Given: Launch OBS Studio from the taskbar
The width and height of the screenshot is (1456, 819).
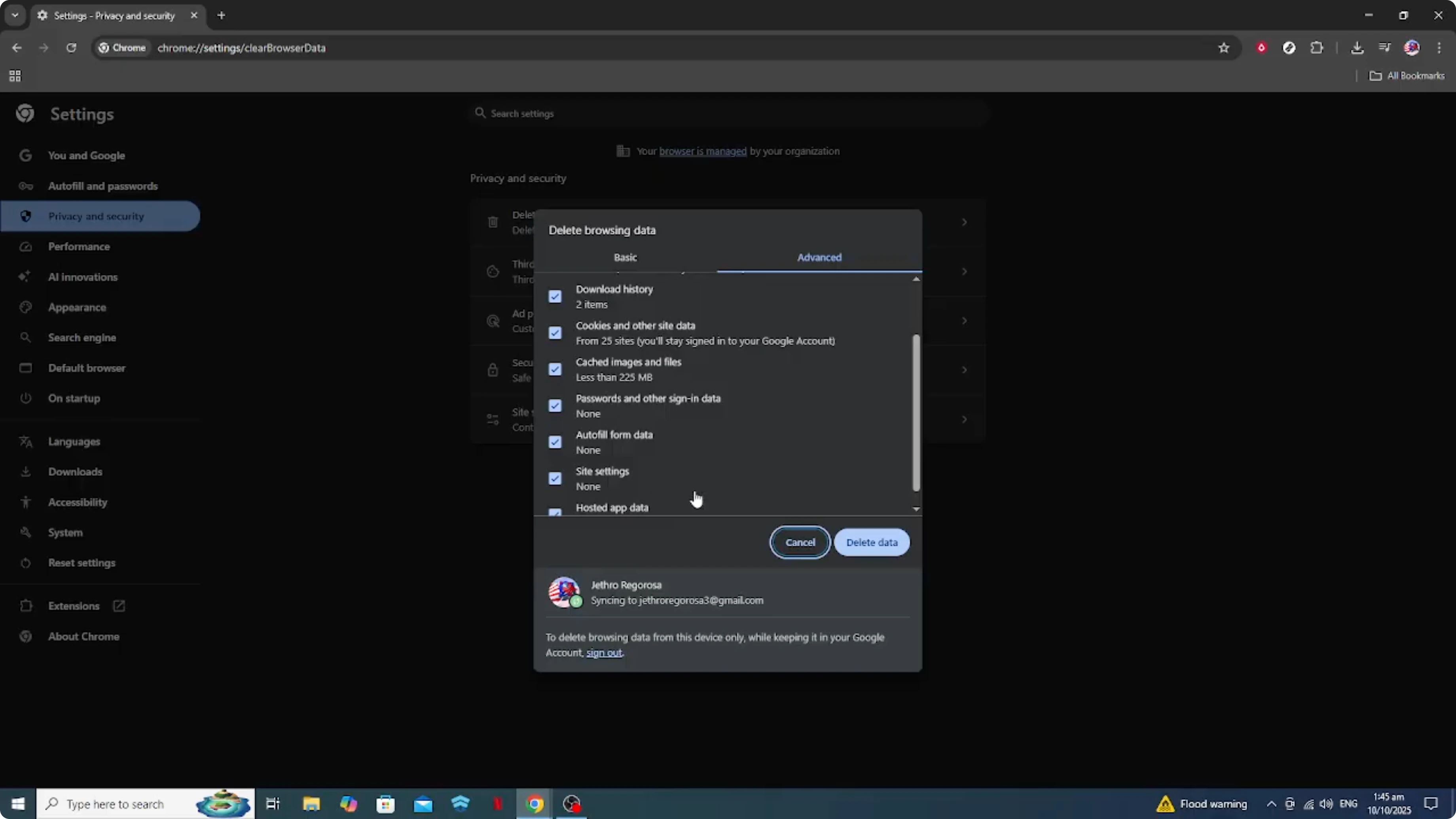Looking at the screenshot, I should (571, 803).
